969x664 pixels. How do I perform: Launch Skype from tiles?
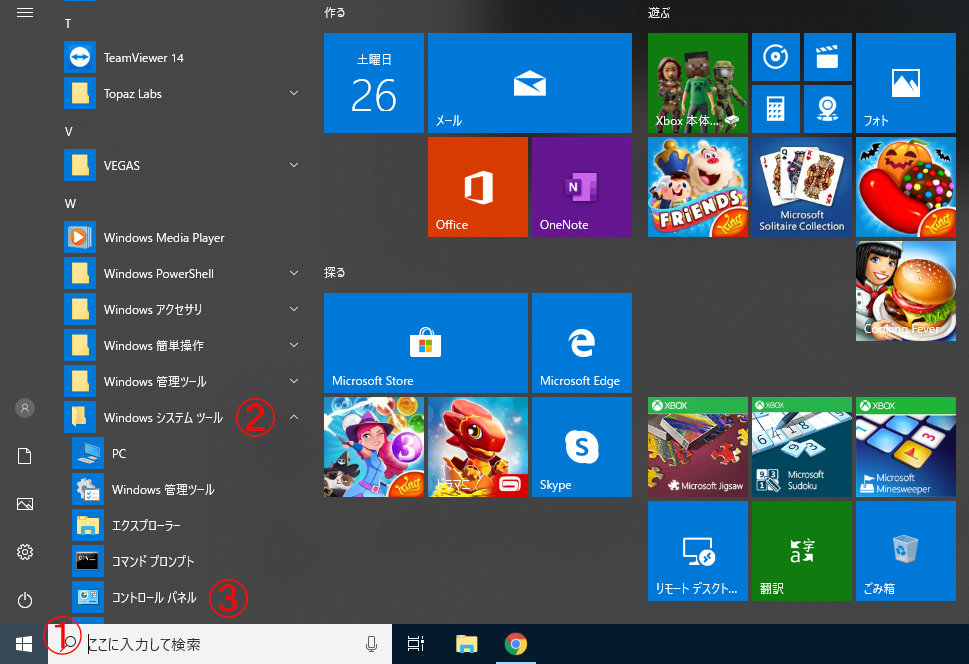581,447
